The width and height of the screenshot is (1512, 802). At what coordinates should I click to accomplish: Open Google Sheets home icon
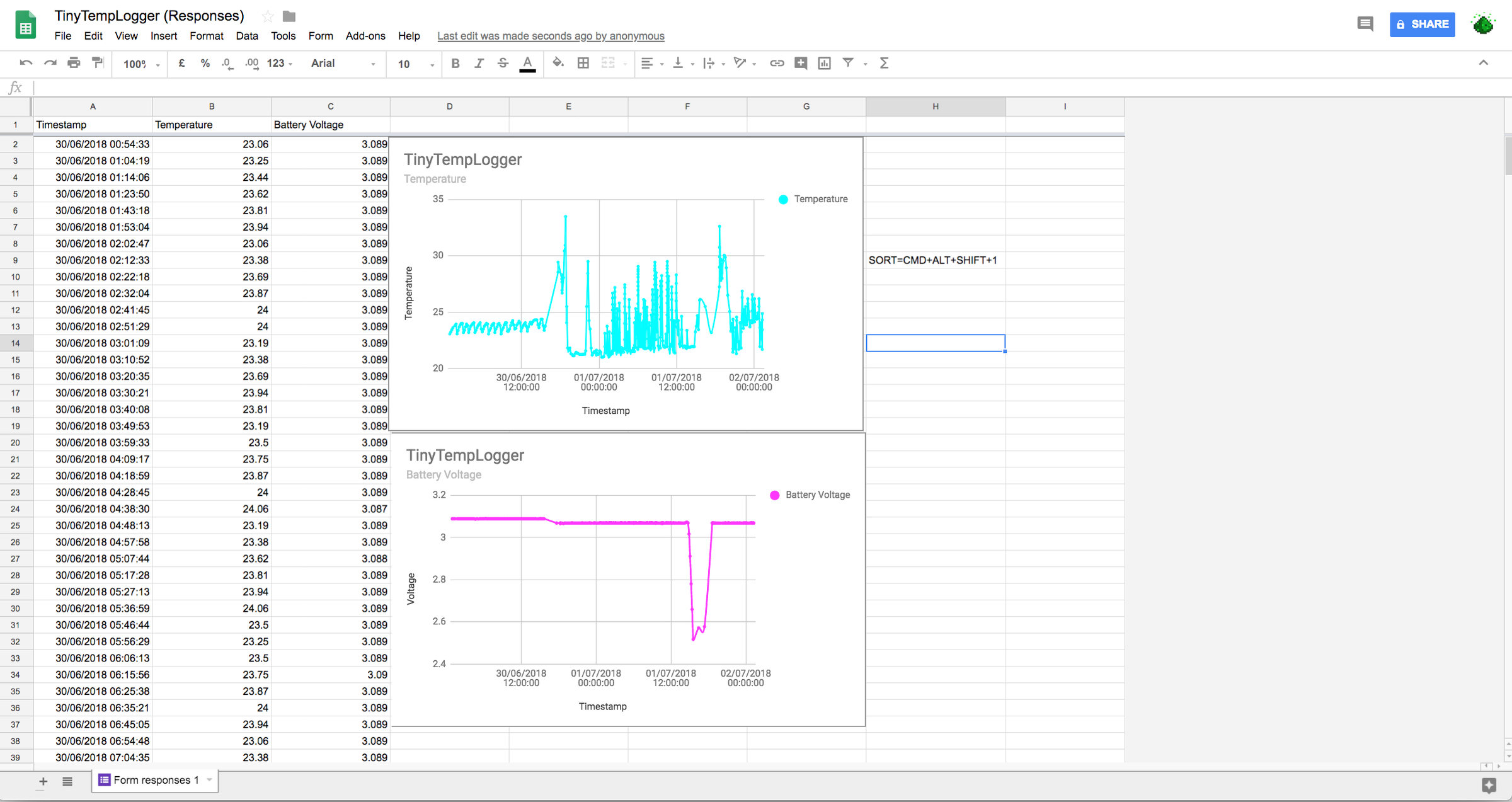coord(25,25)
